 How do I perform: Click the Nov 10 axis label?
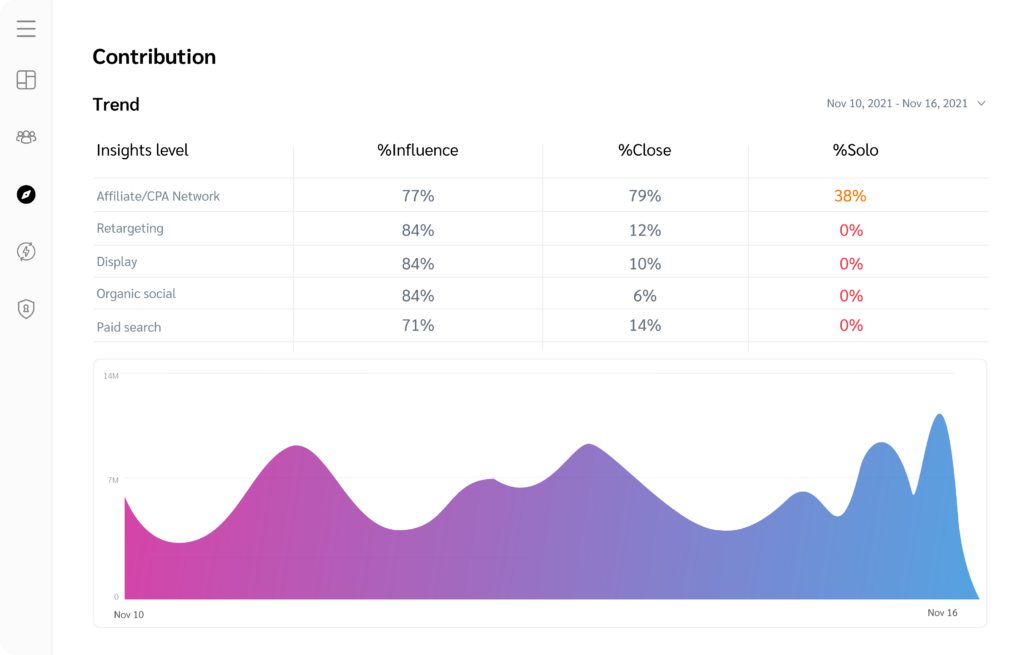[129, 614]
